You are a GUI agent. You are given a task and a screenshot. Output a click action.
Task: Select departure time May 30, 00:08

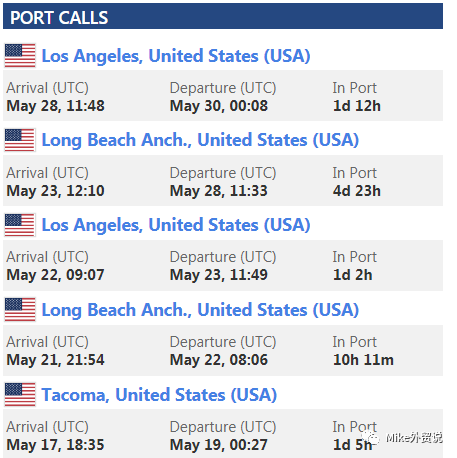tap(219, 106)
